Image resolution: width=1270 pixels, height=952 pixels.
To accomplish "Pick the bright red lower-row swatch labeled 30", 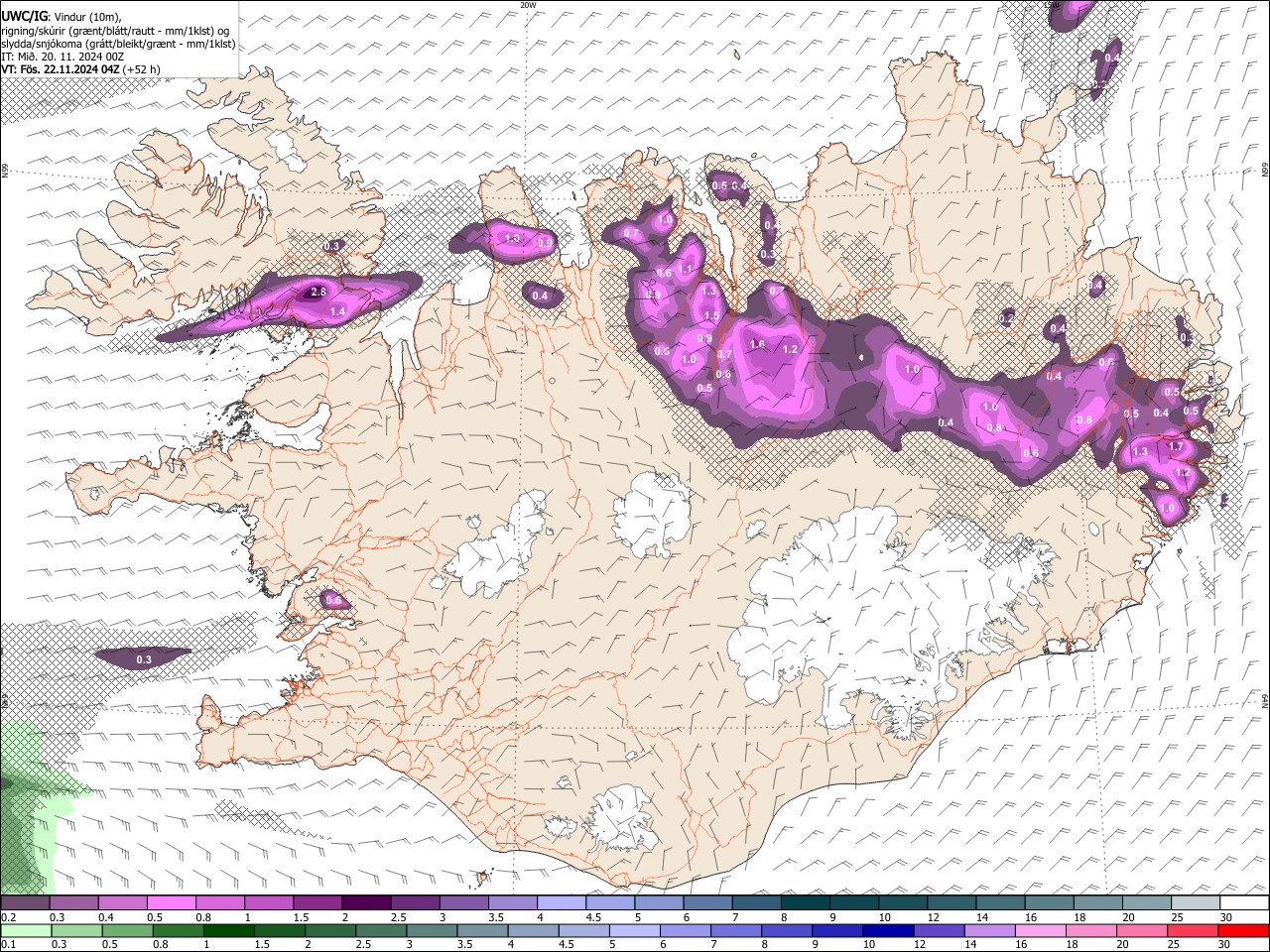I will pyautogui.click(x=1243, y=930).
